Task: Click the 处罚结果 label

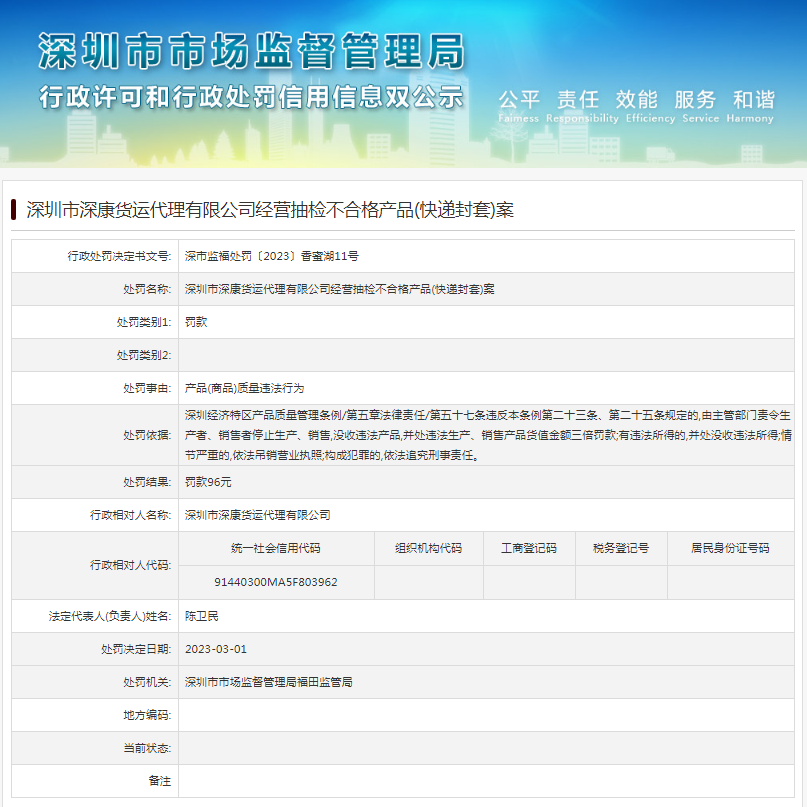Action: 147,482
